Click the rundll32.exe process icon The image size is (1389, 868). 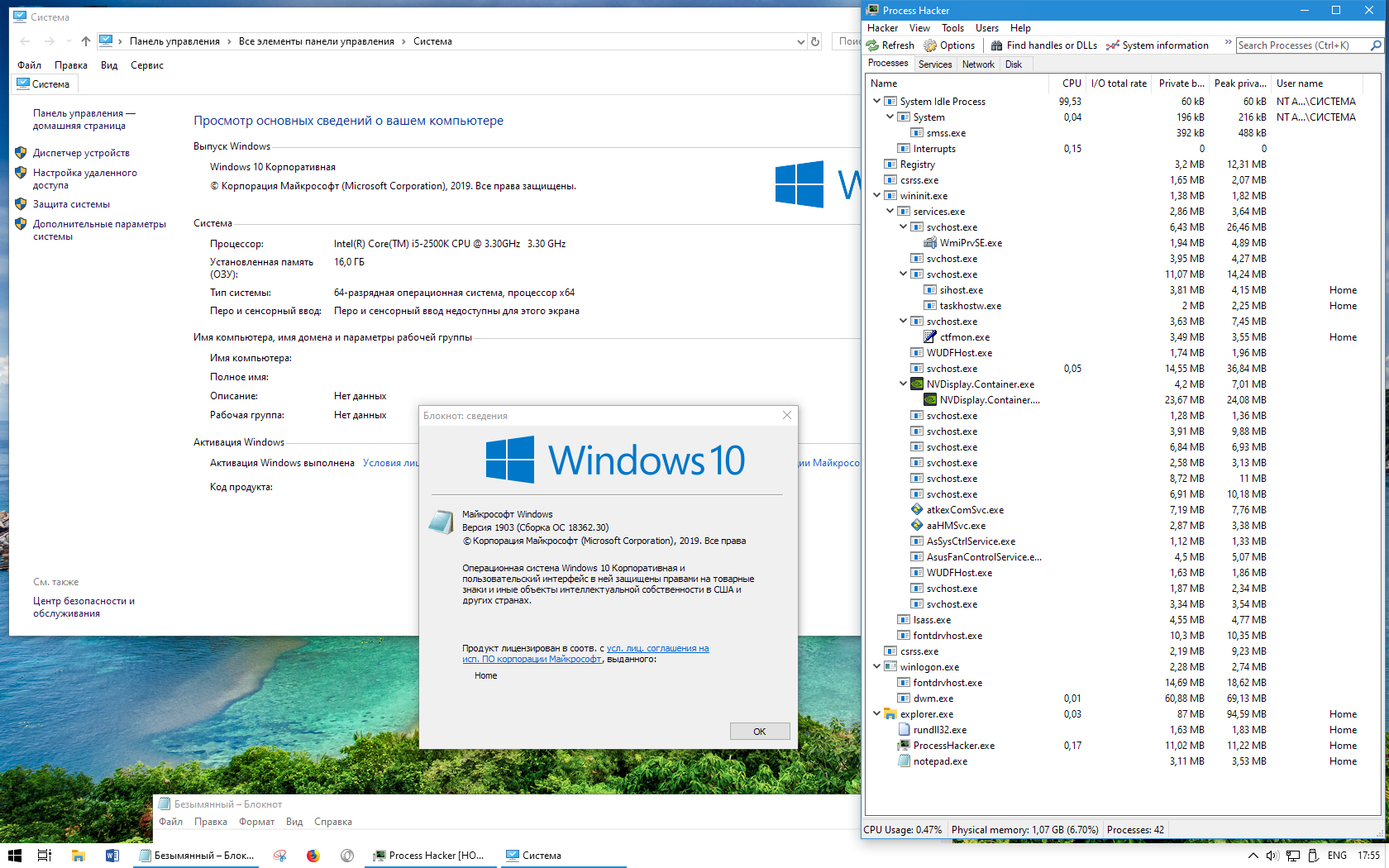[x=904, y=730]
